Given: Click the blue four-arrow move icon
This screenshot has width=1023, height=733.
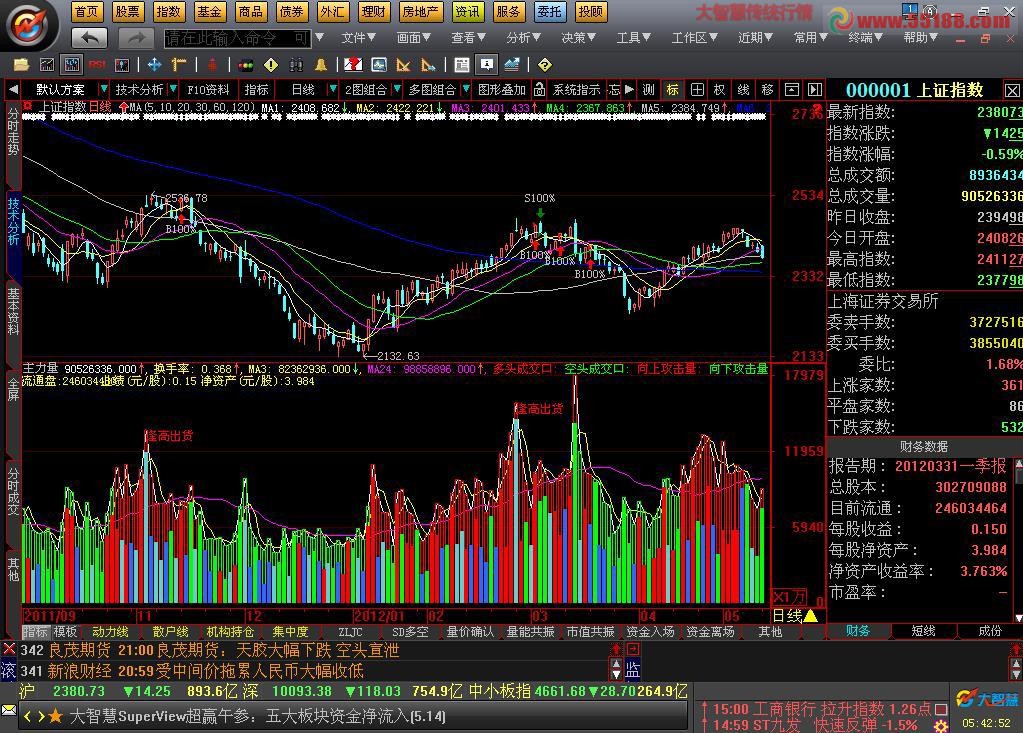Looking at the screenshot, I should pyautogui.click(x=155, y=65).
